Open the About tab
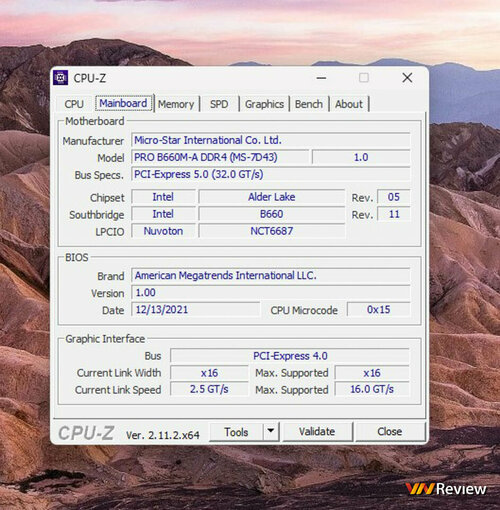The height and width of the screenshot is (510, 500). 349,104
